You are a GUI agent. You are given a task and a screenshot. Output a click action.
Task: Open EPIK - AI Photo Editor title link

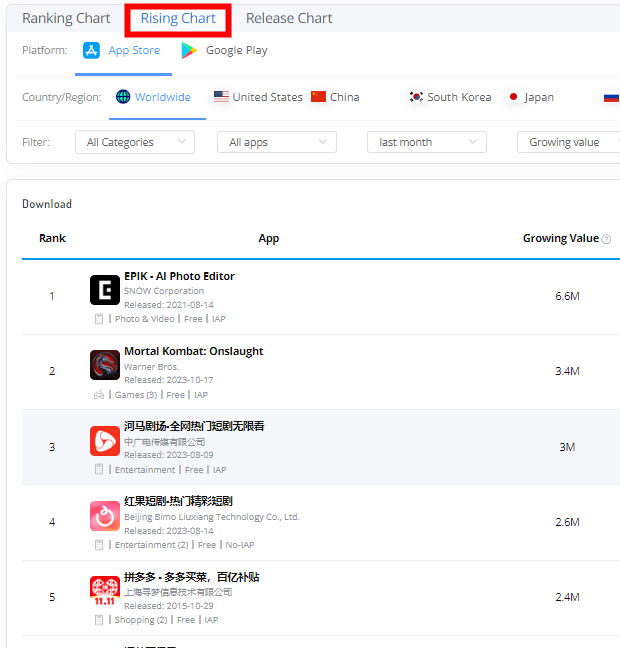tap(179, 276)
